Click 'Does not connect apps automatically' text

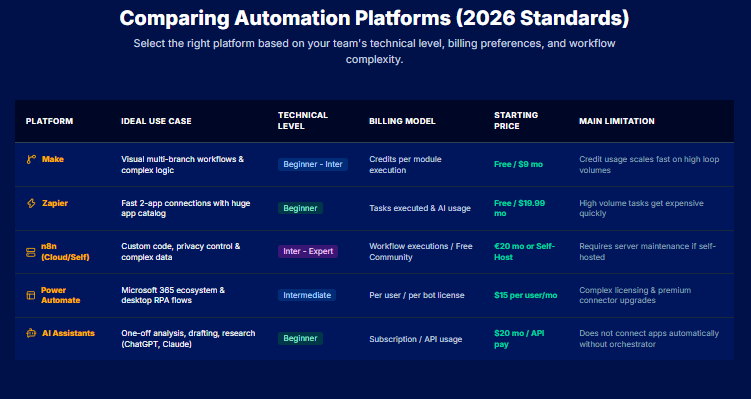[649, 339]
